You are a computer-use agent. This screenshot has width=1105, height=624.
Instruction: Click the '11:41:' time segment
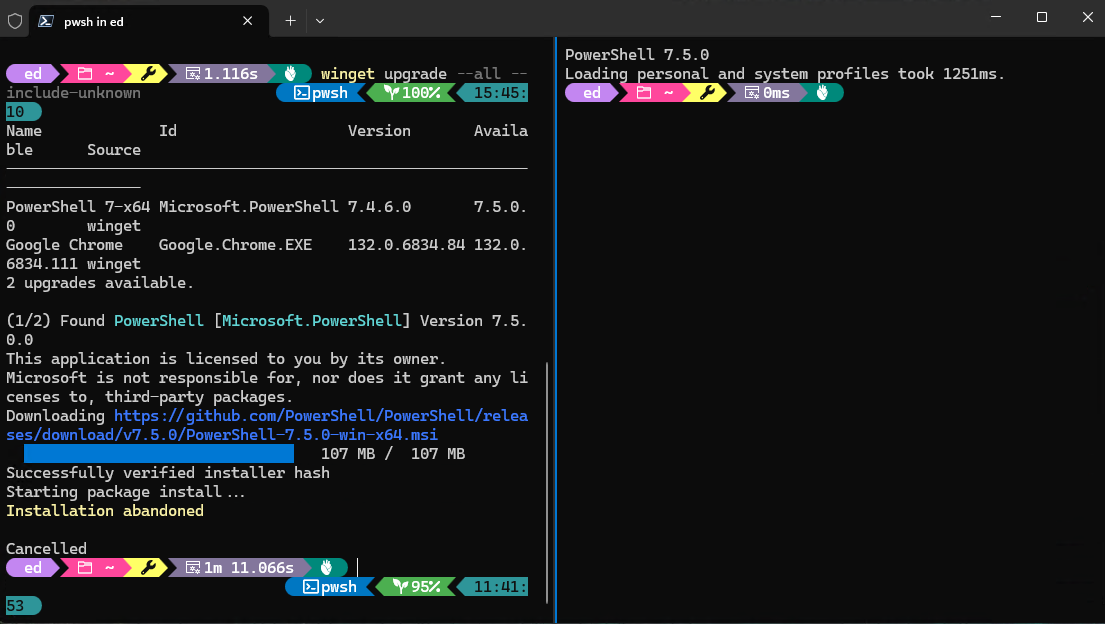(493, 587)
